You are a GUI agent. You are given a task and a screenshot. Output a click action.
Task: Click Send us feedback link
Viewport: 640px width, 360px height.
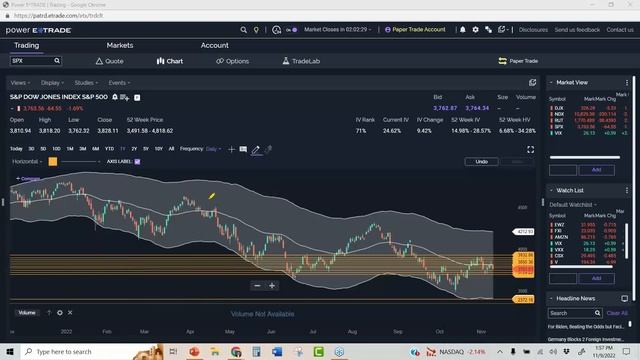click(x=577, y=30)
